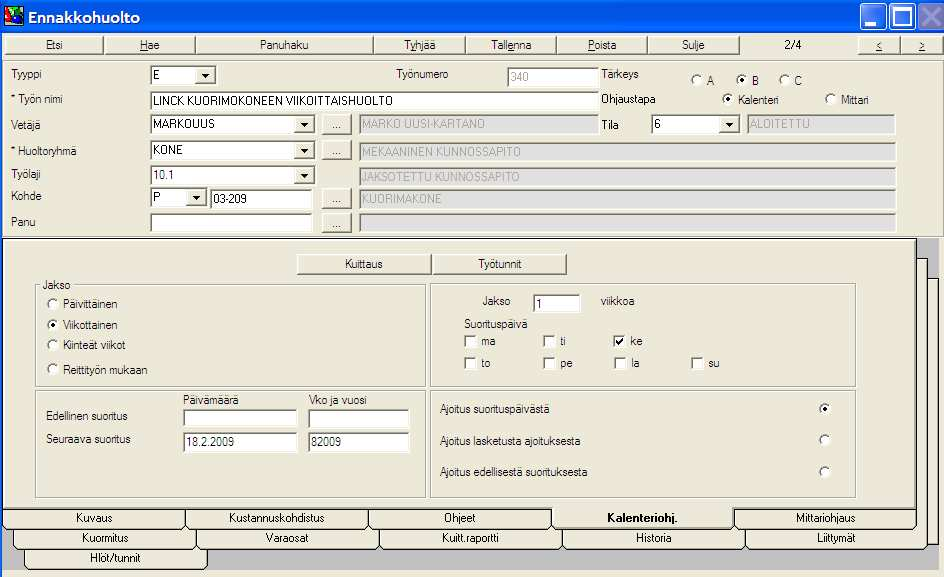Click the Työtunnit button
The width and height of the screenshot is (944, 577).
[499, 264]
